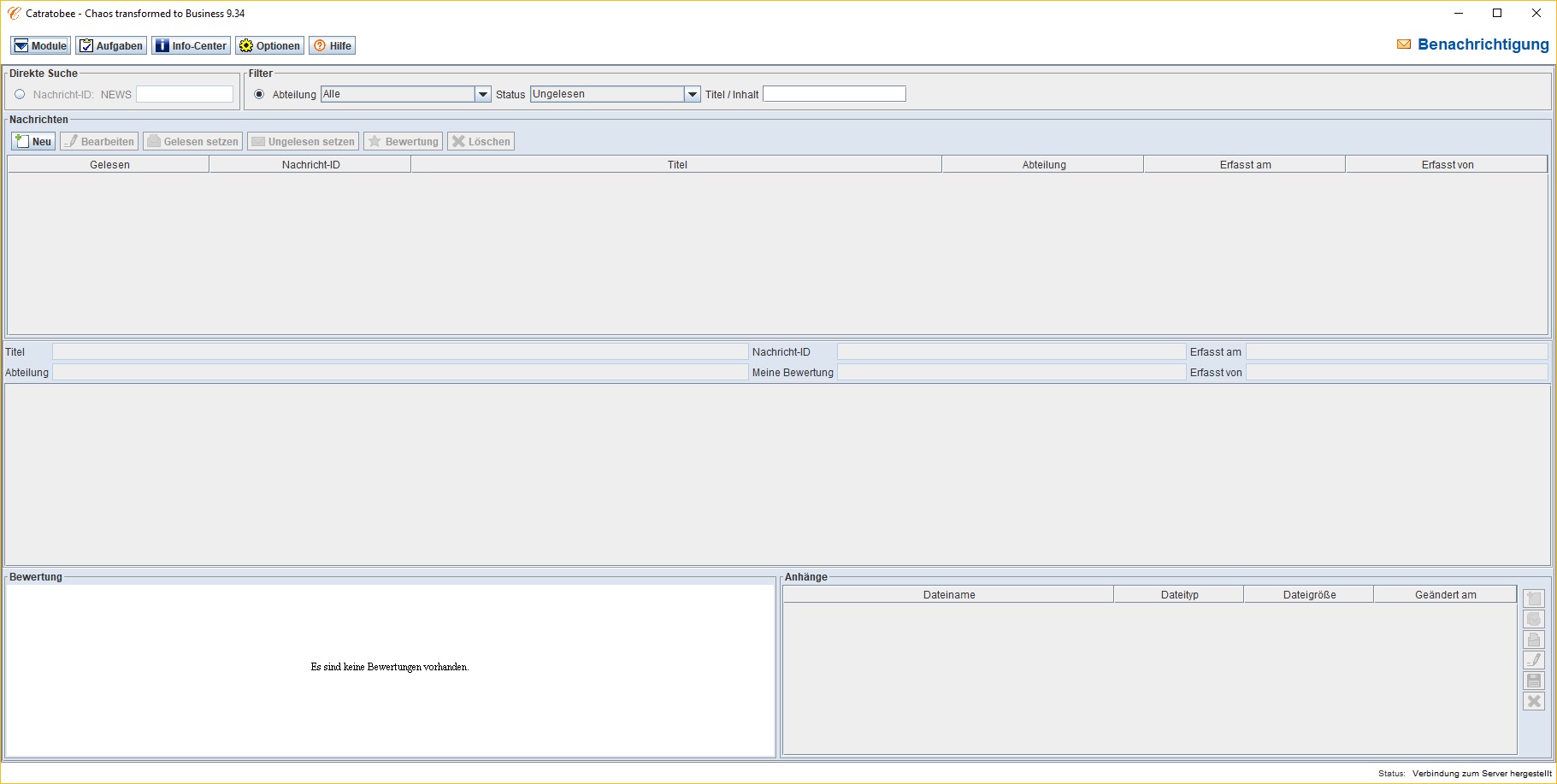The width and height of the screenshot is (1557, 784).
Task: Click the Ungelesen setzen button
Action: [303, 142]
